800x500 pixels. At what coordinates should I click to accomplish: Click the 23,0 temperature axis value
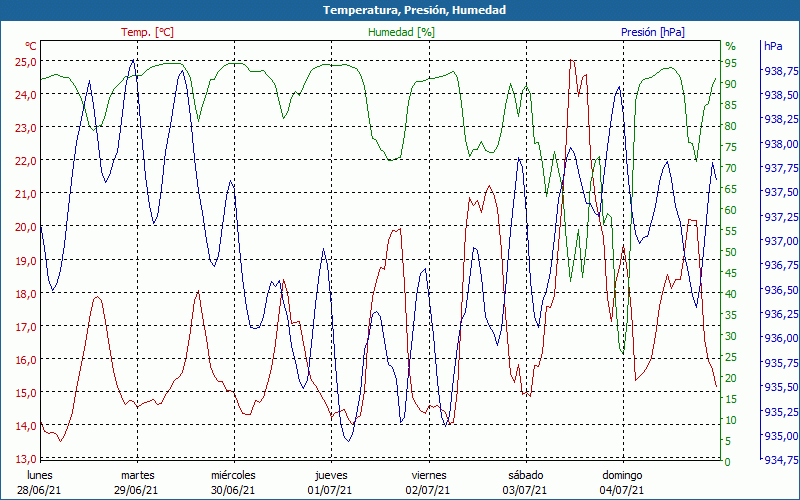pos(27,128)
